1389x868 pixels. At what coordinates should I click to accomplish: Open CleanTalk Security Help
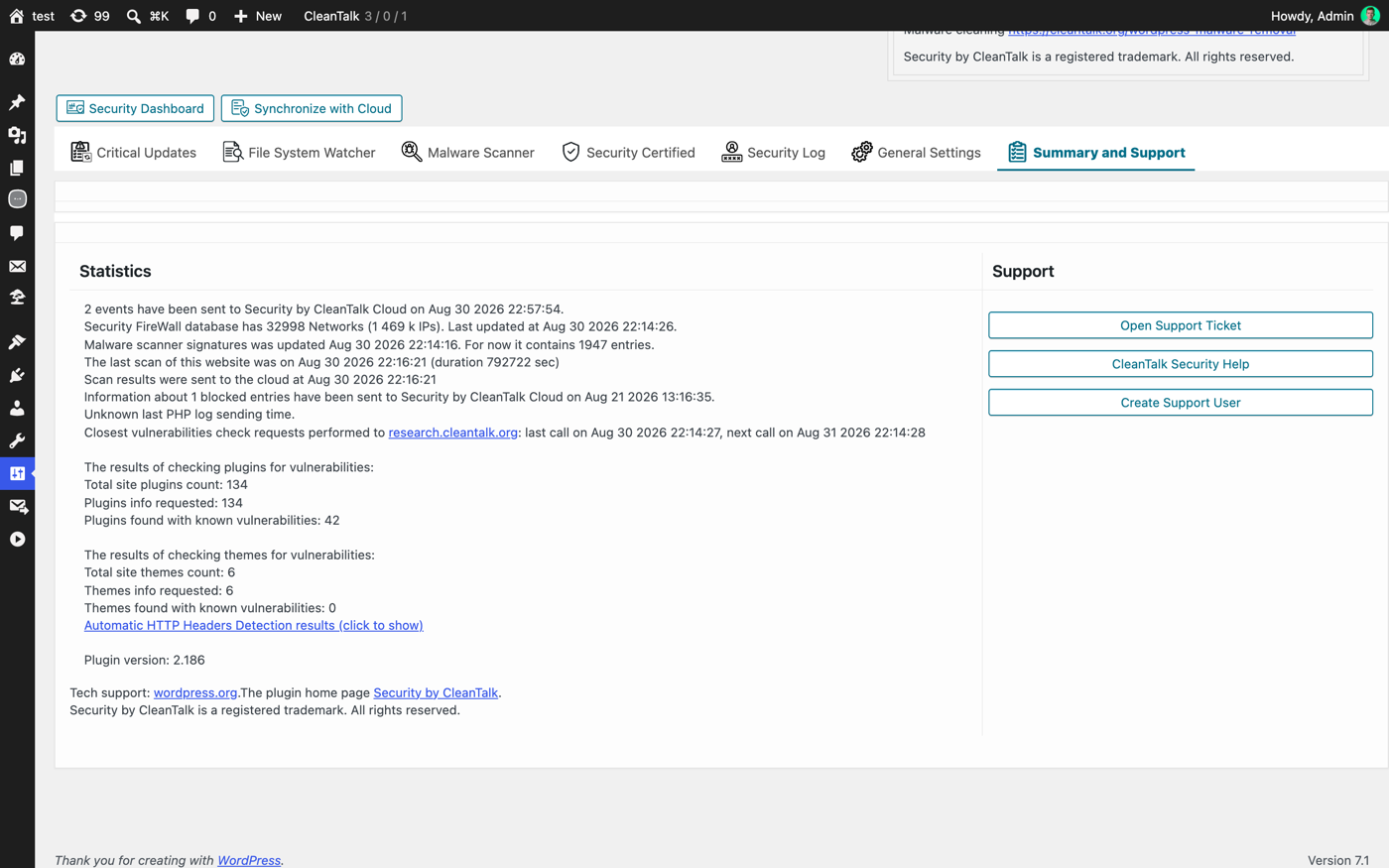point(1181,364)
